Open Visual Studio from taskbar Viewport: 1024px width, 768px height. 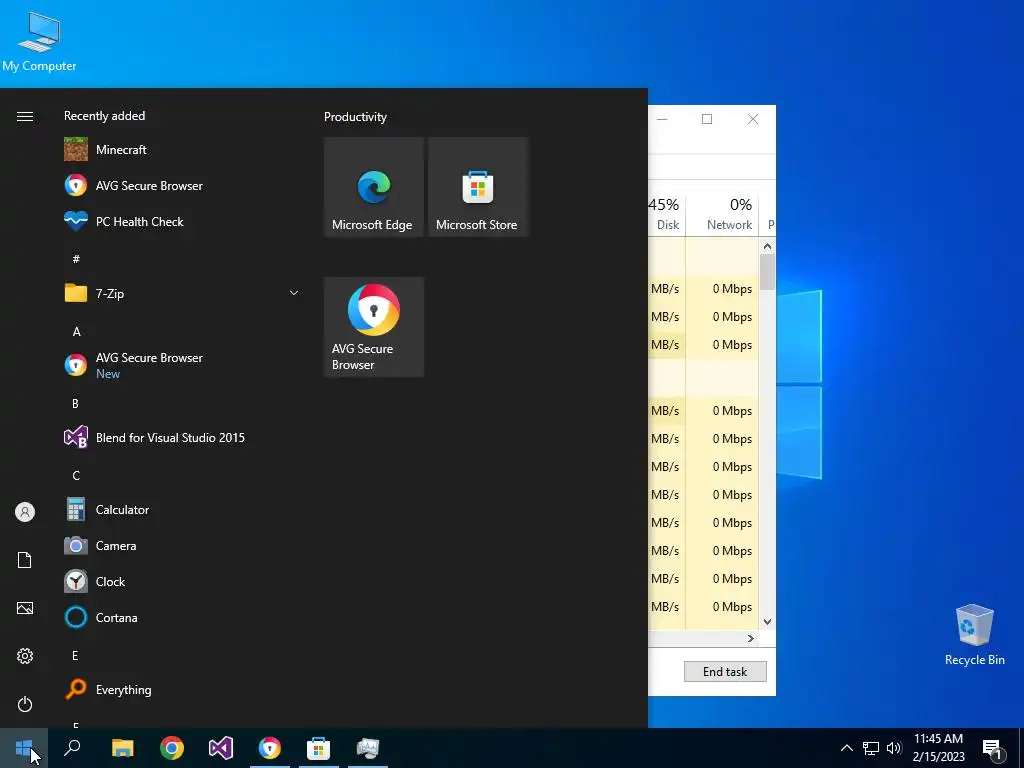(221, 748)
